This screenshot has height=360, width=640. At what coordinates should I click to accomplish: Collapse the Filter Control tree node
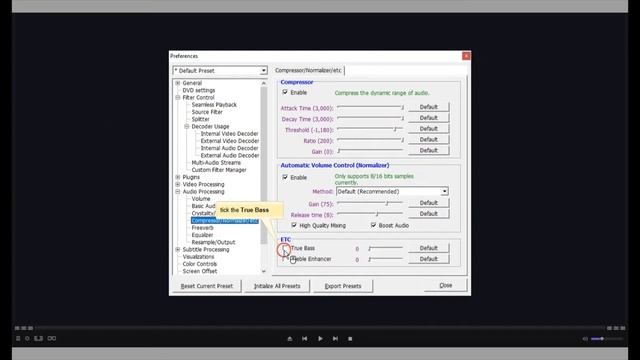[178, 98]
